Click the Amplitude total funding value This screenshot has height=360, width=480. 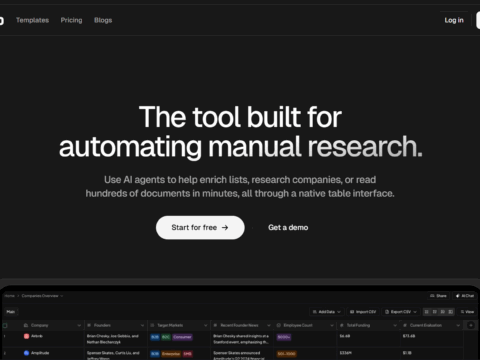click(x=345, y=353)
